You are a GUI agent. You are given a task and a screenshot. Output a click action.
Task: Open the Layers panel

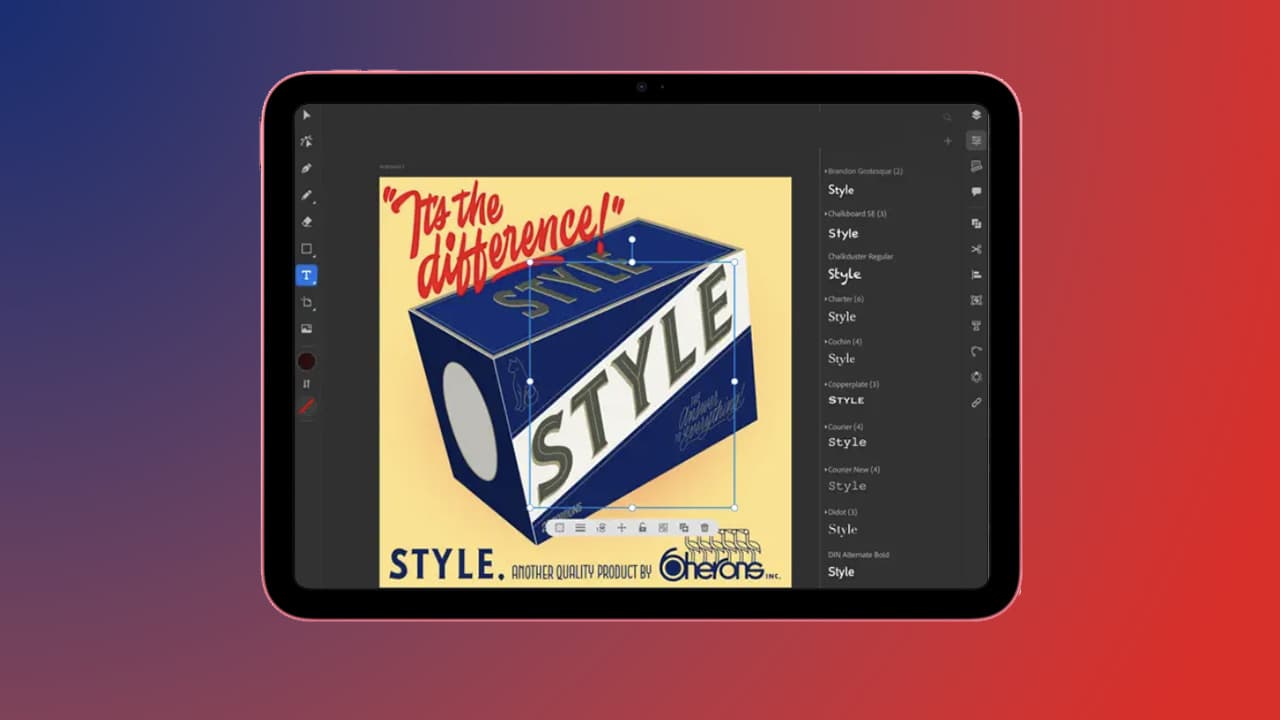click(x=976, y=112)
